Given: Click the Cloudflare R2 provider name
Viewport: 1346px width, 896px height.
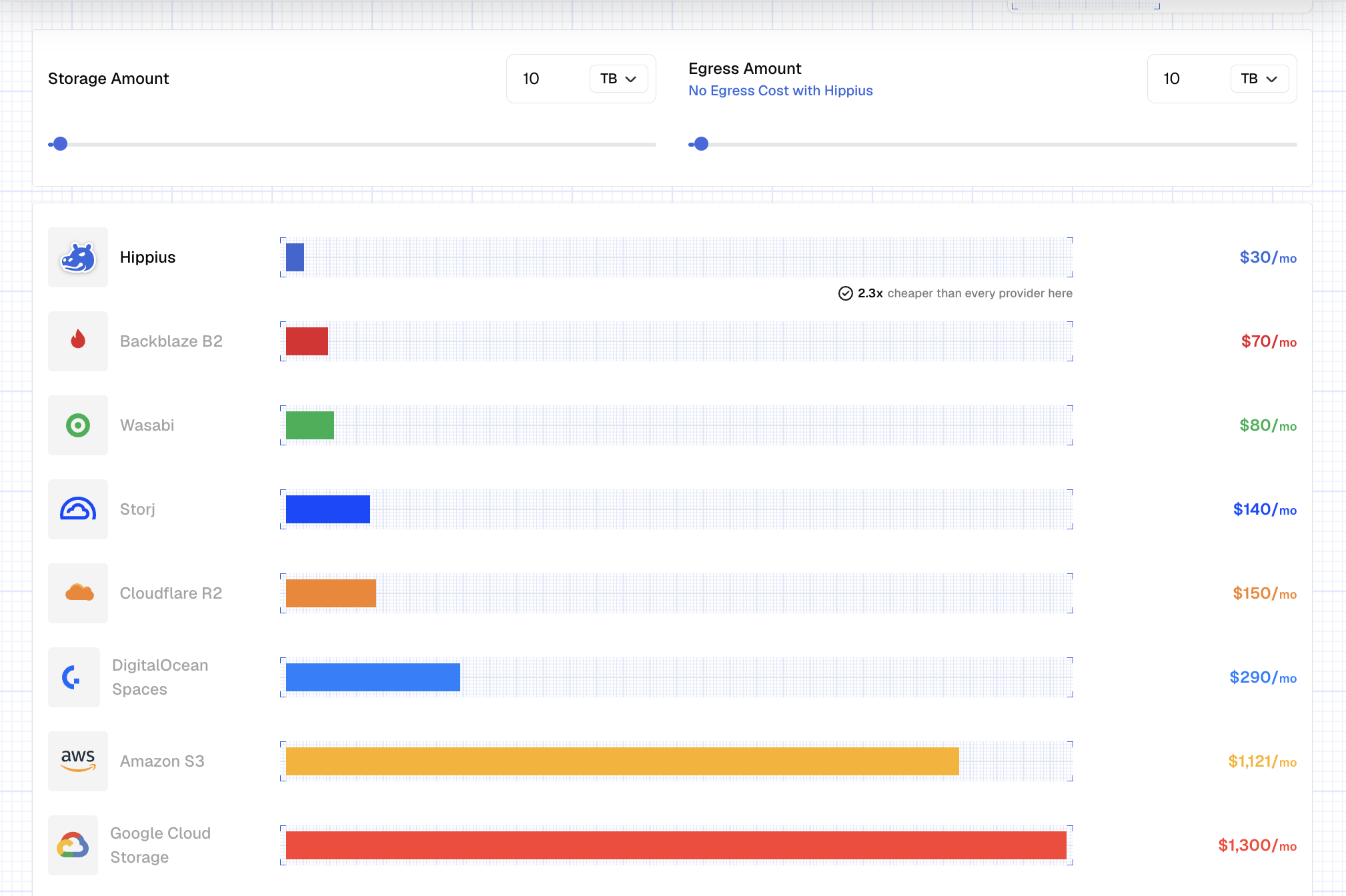Looking at the screenshot, I should [171, 593].
